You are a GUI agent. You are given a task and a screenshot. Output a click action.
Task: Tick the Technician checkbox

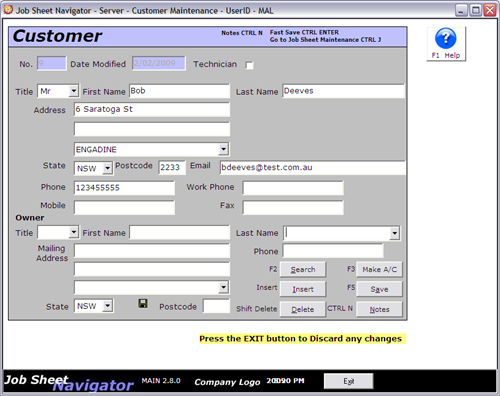(x=249, y=65)
